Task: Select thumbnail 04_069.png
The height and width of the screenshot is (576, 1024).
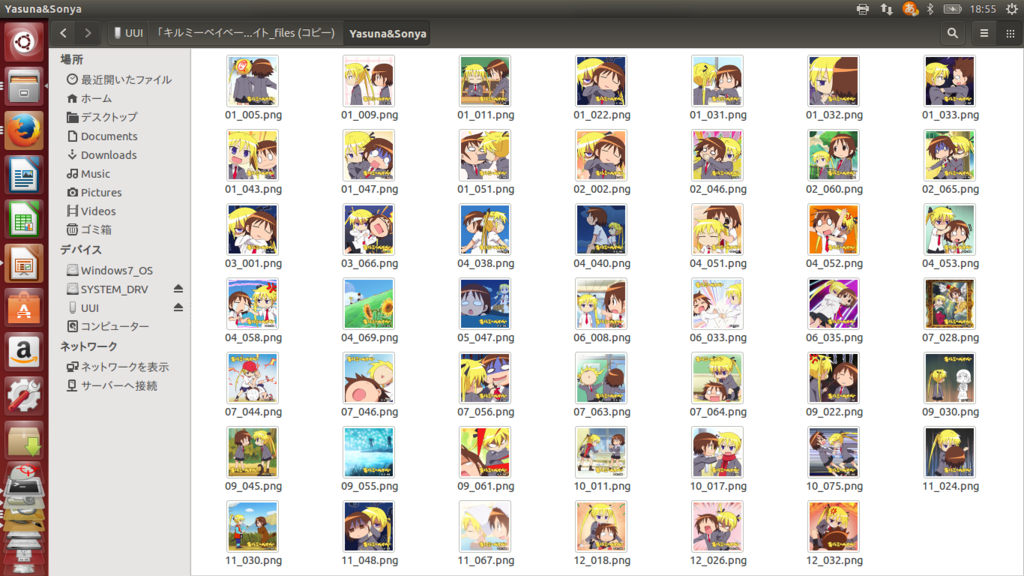Action: tap(369, 304)
